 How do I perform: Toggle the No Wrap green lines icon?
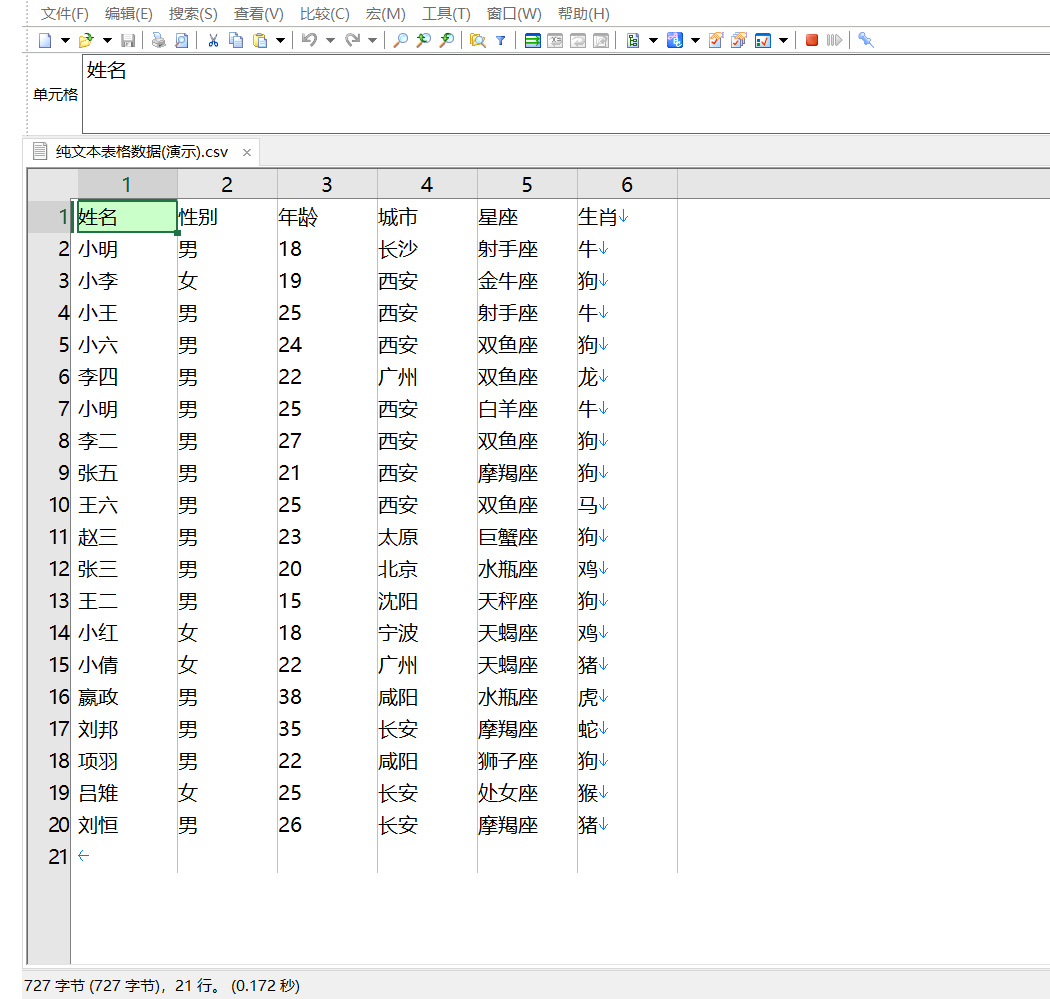click(x=532, y=40)
